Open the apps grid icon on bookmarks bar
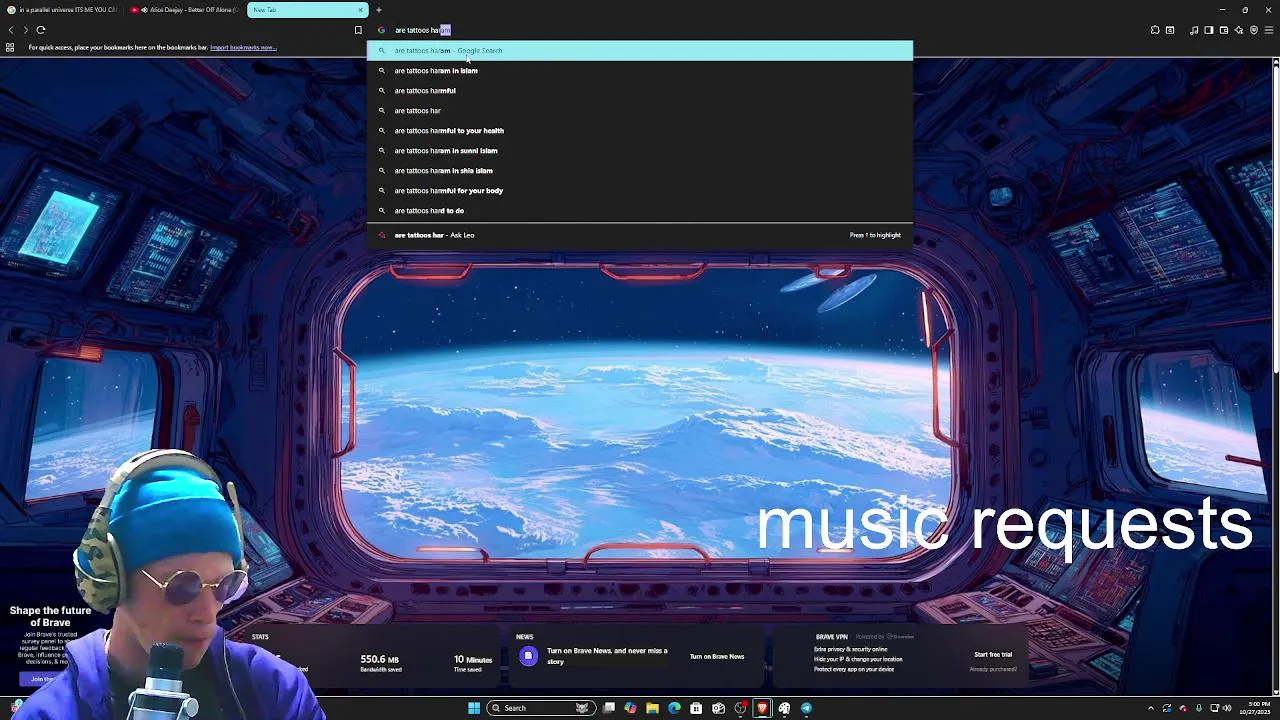Viewport: 1280px width, 720px height. tap(10, 47)
